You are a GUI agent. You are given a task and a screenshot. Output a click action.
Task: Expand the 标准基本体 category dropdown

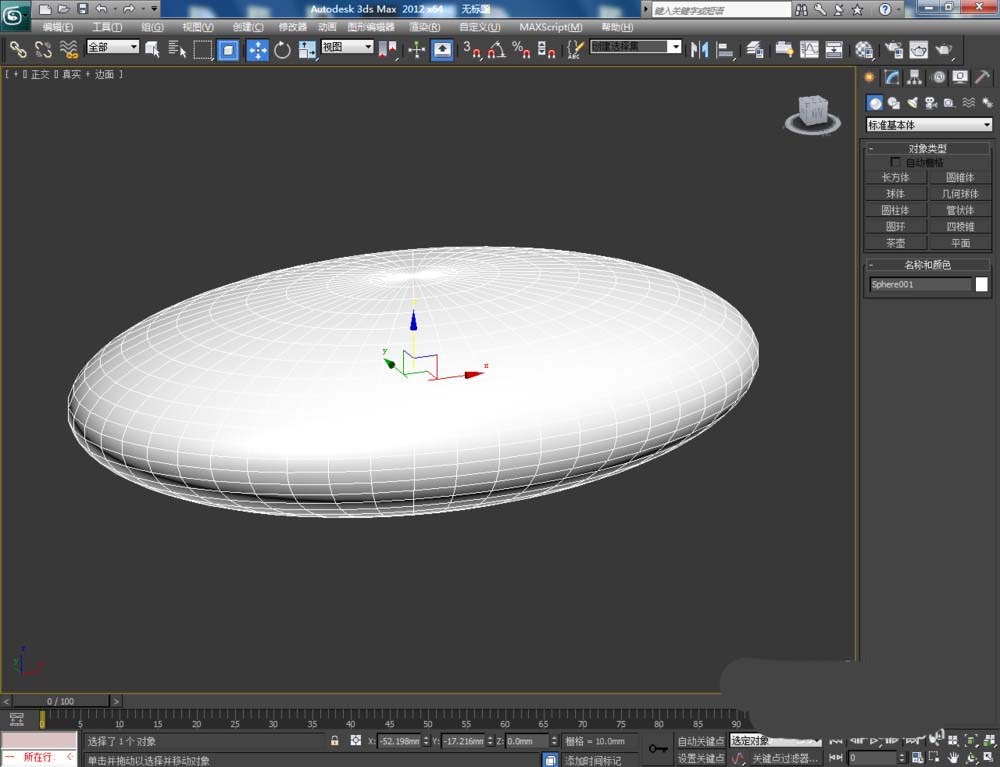(x=929, y=125)
